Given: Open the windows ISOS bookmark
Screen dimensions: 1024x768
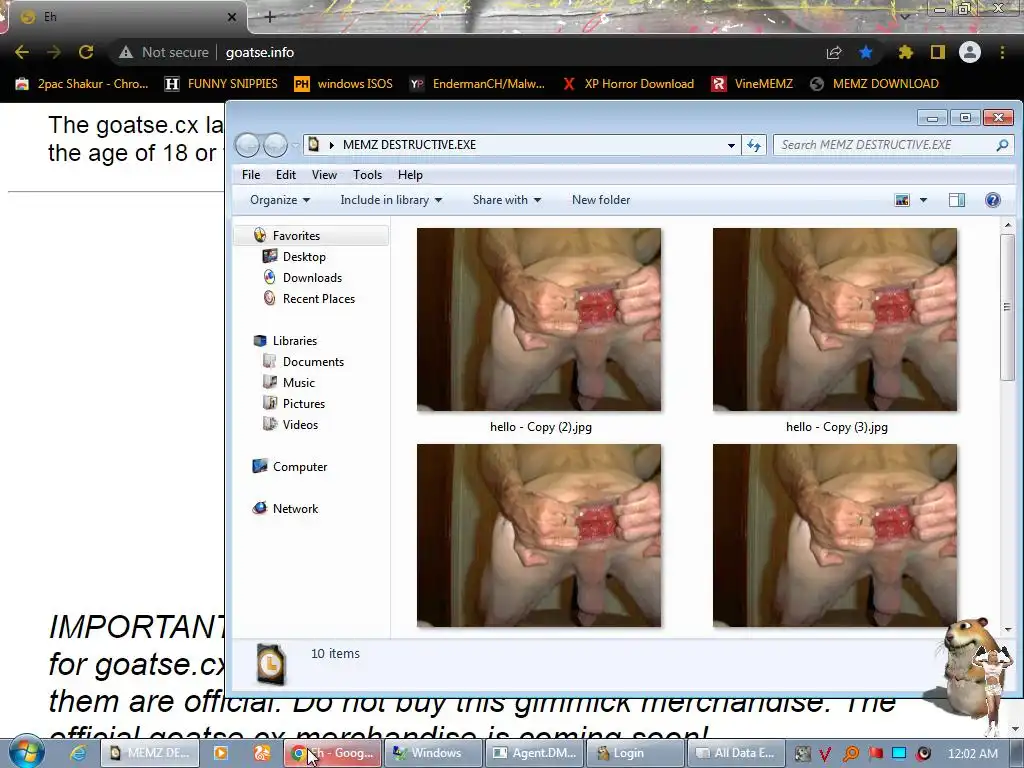Looking at the screenshot, I should coord(344,84).
